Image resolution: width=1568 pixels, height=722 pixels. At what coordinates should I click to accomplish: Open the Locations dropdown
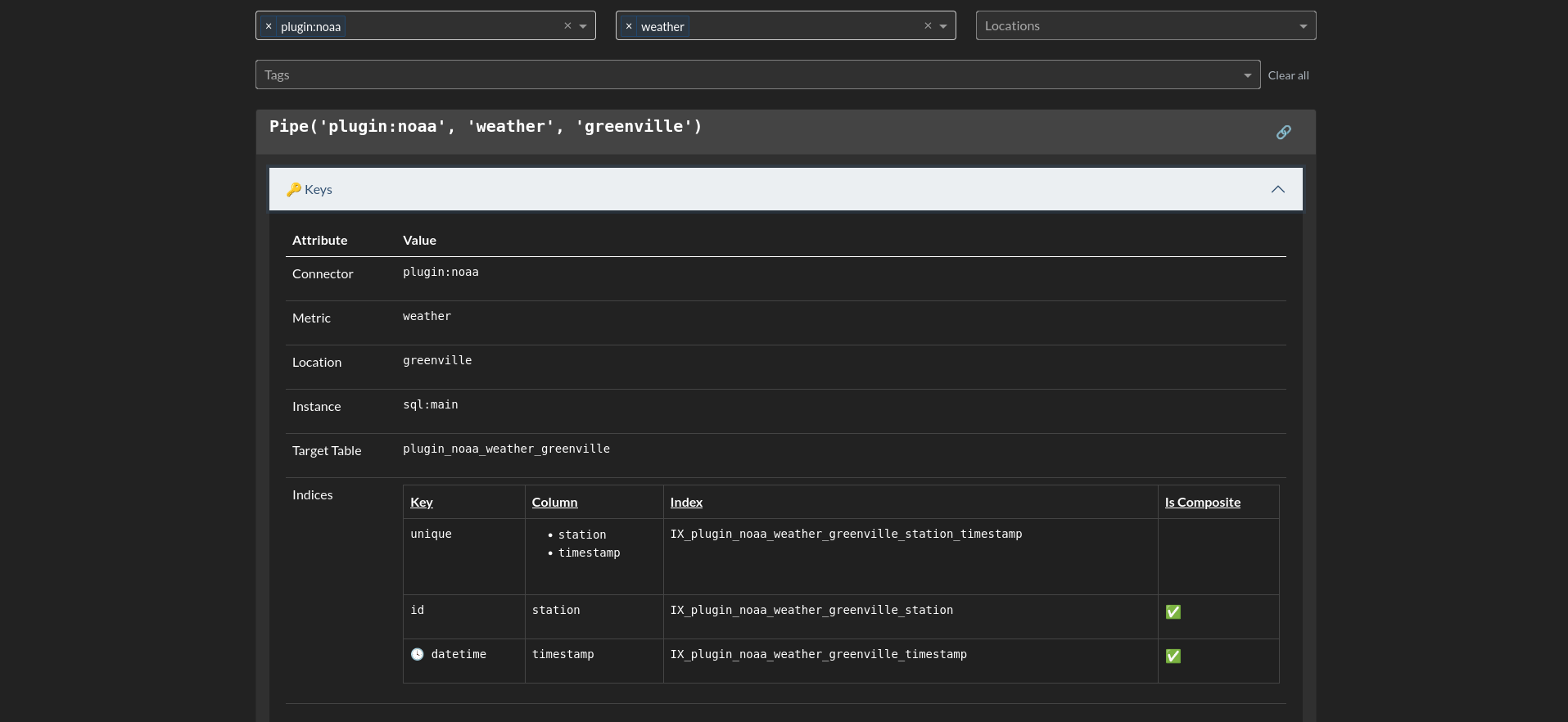tap(1145, 25)
